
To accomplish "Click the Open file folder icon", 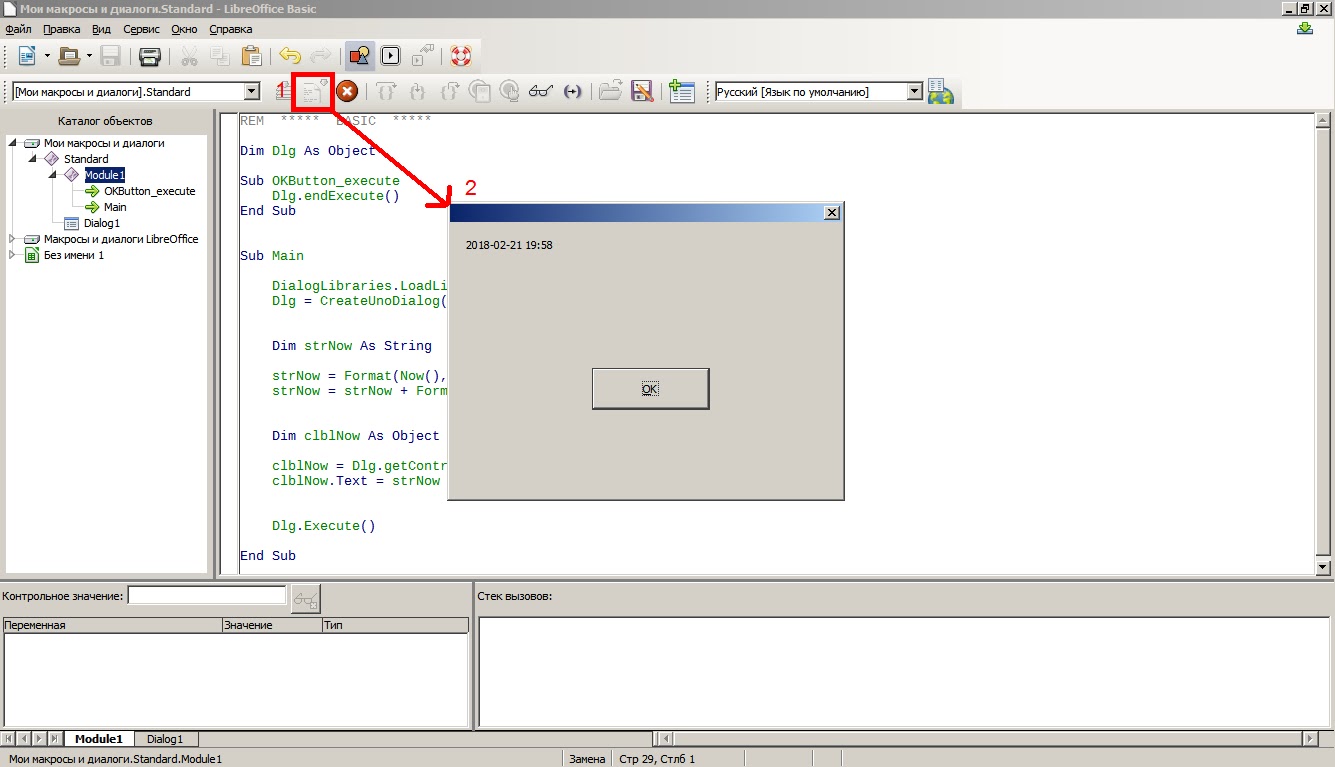I will 69,56.
